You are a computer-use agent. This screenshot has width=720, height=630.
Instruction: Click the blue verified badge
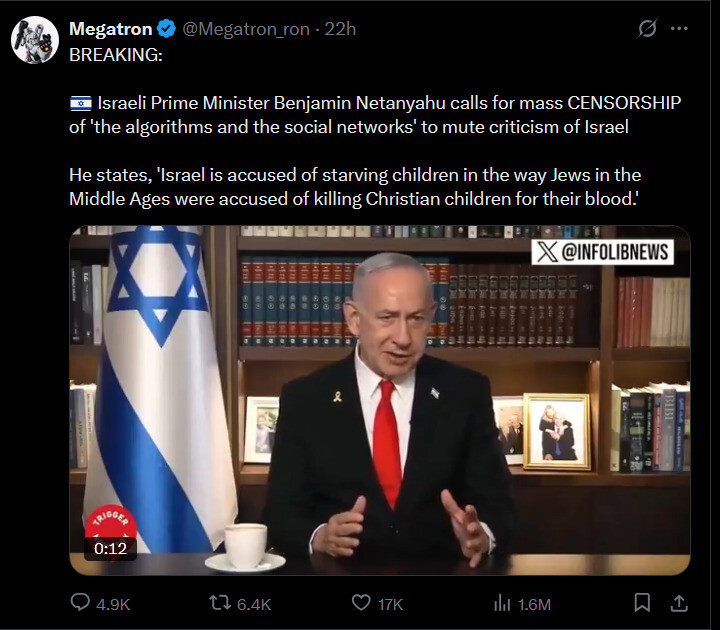166,28
